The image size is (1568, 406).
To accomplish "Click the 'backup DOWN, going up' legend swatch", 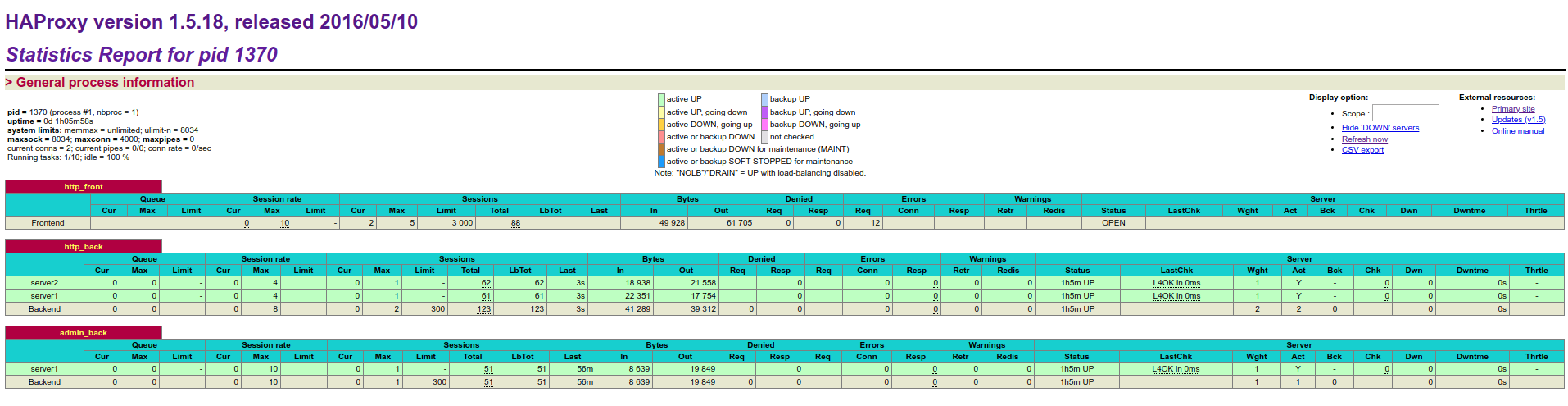I will click(764, 125).
